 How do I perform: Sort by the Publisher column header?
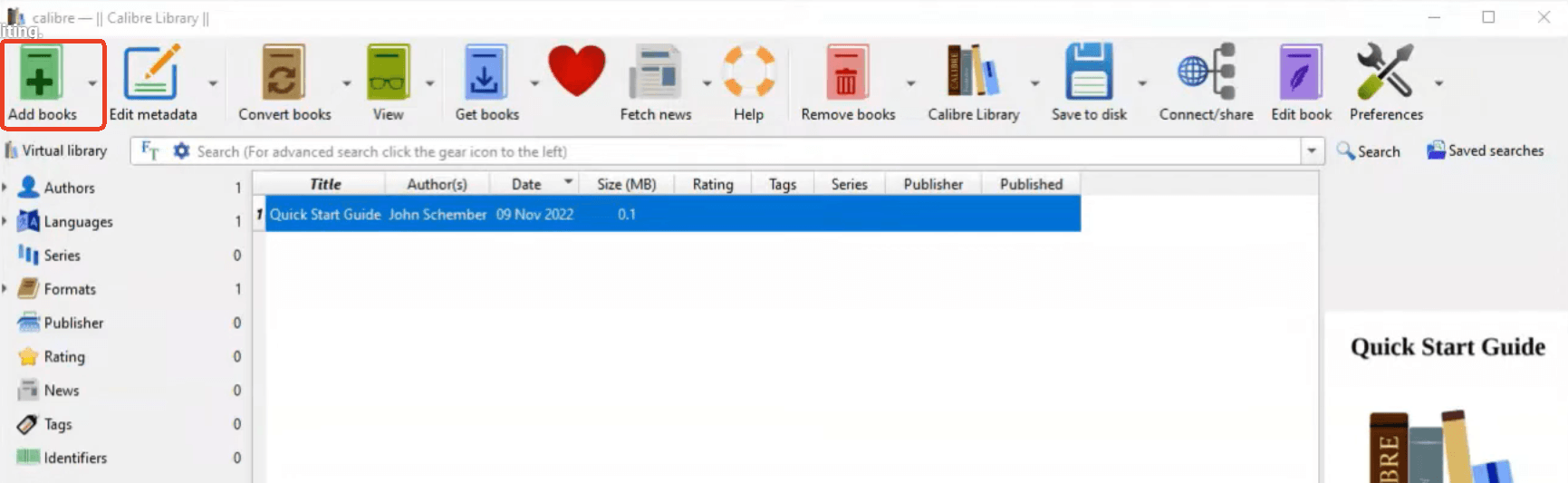[x=933, y=184]
